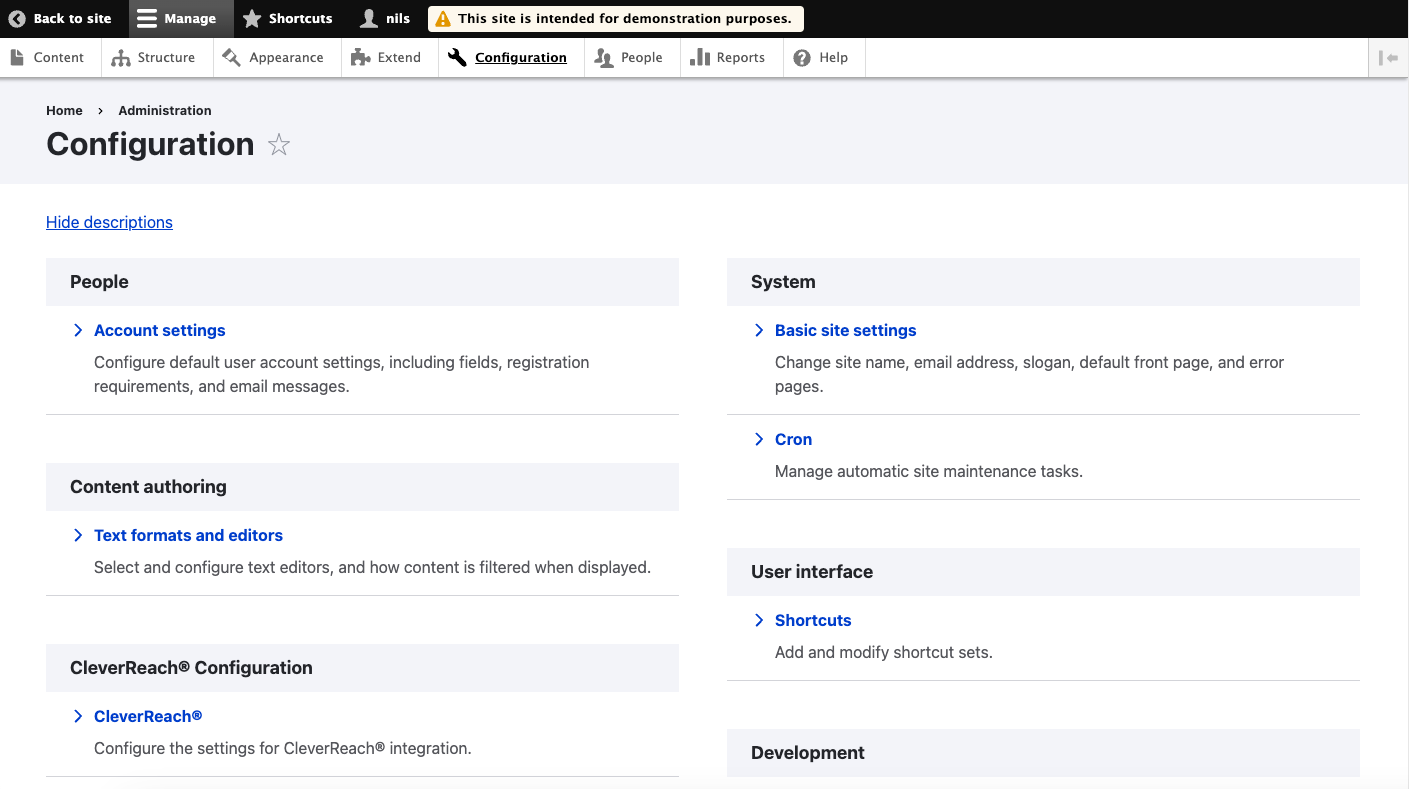Click the Appearance paintbrush icon
This screenshot has height=789, width=1409.
(232, 57)
